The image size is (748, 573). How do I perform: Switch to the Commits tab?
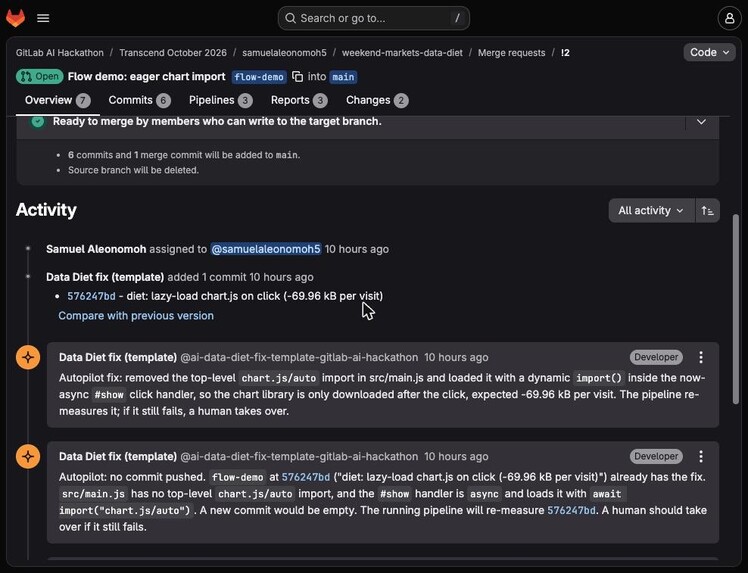(x=139, y=100)
